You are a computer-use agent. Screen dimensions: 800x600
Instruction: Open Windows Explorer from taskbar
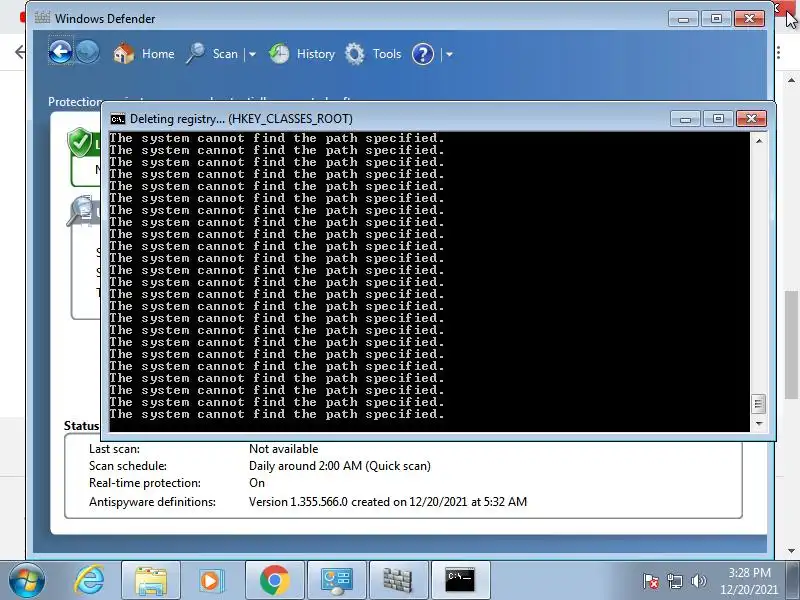coord(151,580)
